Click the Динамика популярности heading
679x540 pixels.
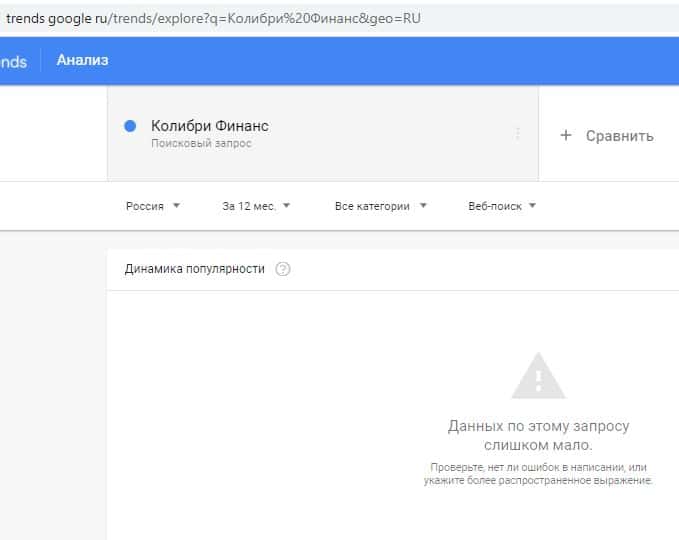tap(195, 269)
